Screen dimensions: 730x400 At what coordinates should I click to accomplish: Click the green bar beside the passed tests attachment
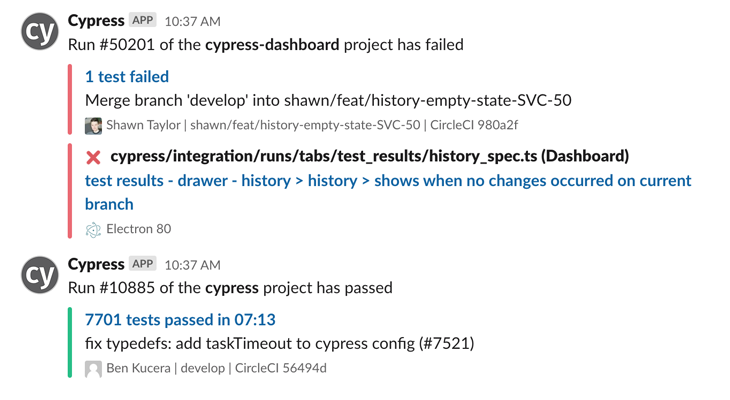70,343
